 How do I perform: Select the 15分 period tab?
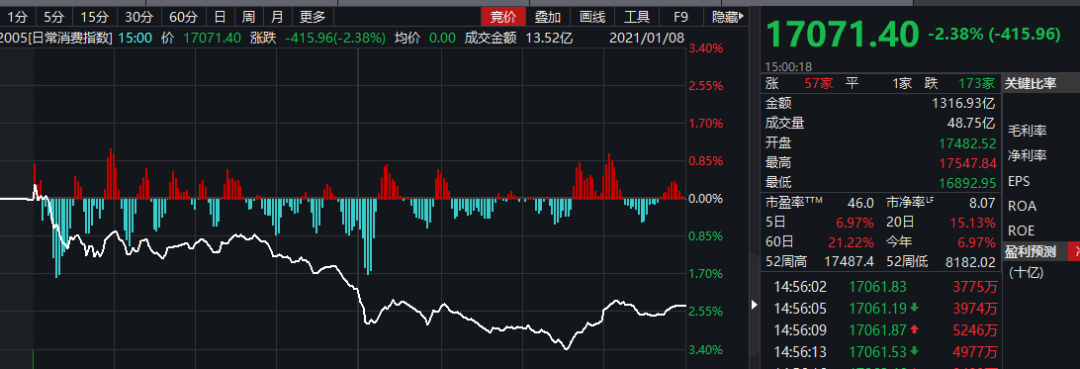pyautogui.click(x=94, y=17)
